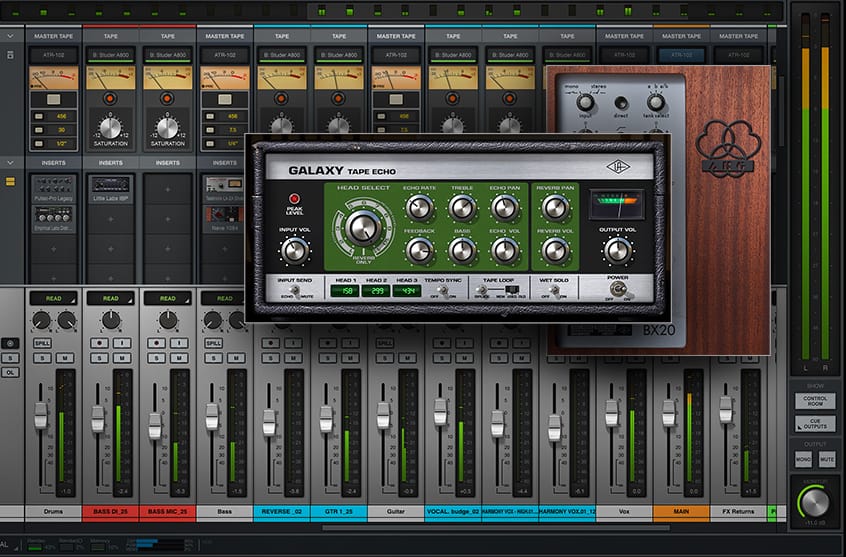846x557 pixels.
Task: Click the Head 1 delay time display
Action: (344, 291)
